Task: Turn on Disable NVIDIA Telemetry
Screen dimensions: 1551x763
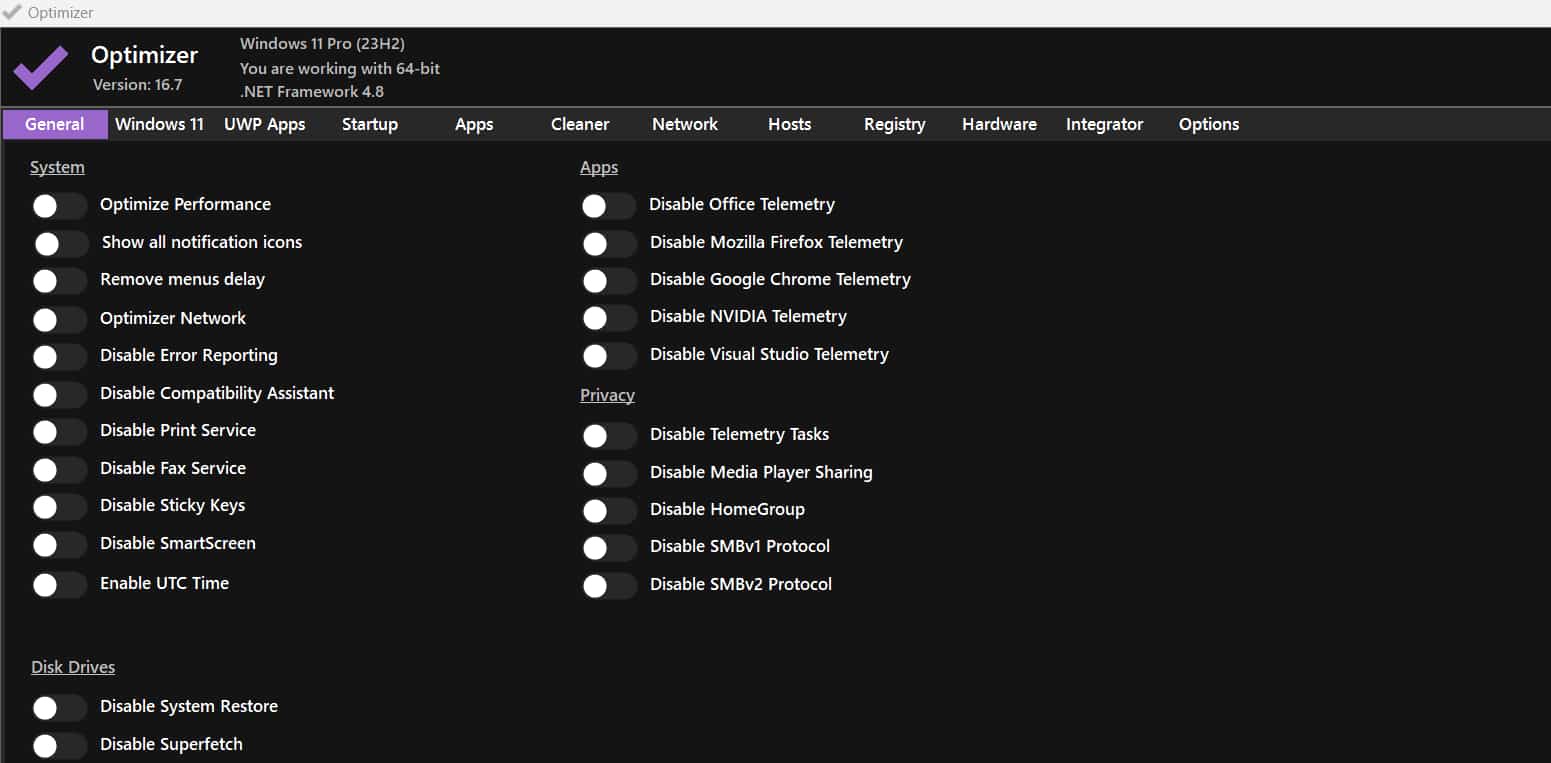Action: (608, 318)
